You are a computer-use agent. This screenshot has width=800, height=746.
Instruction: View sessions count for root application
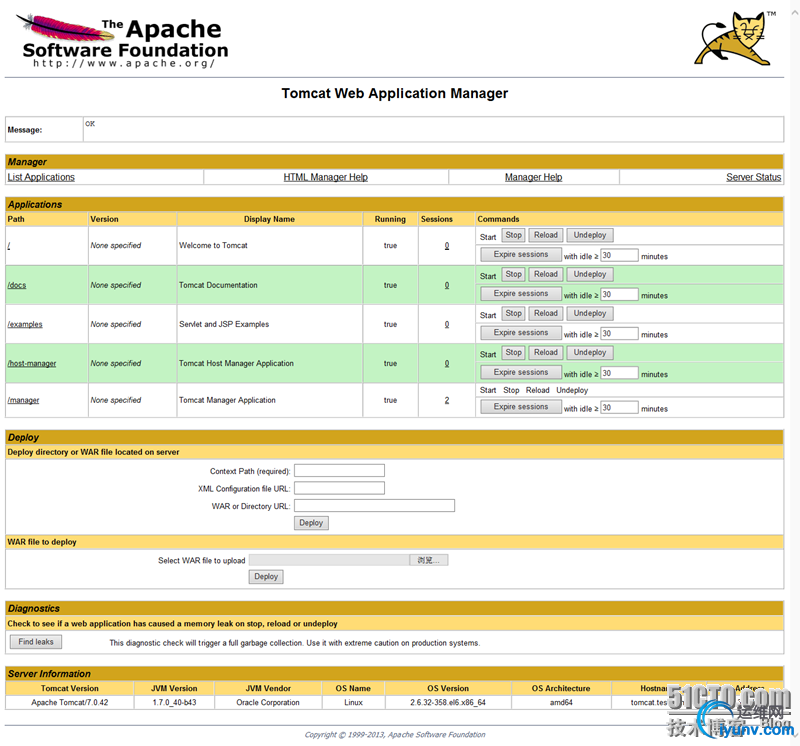click(x=447, y=246)
